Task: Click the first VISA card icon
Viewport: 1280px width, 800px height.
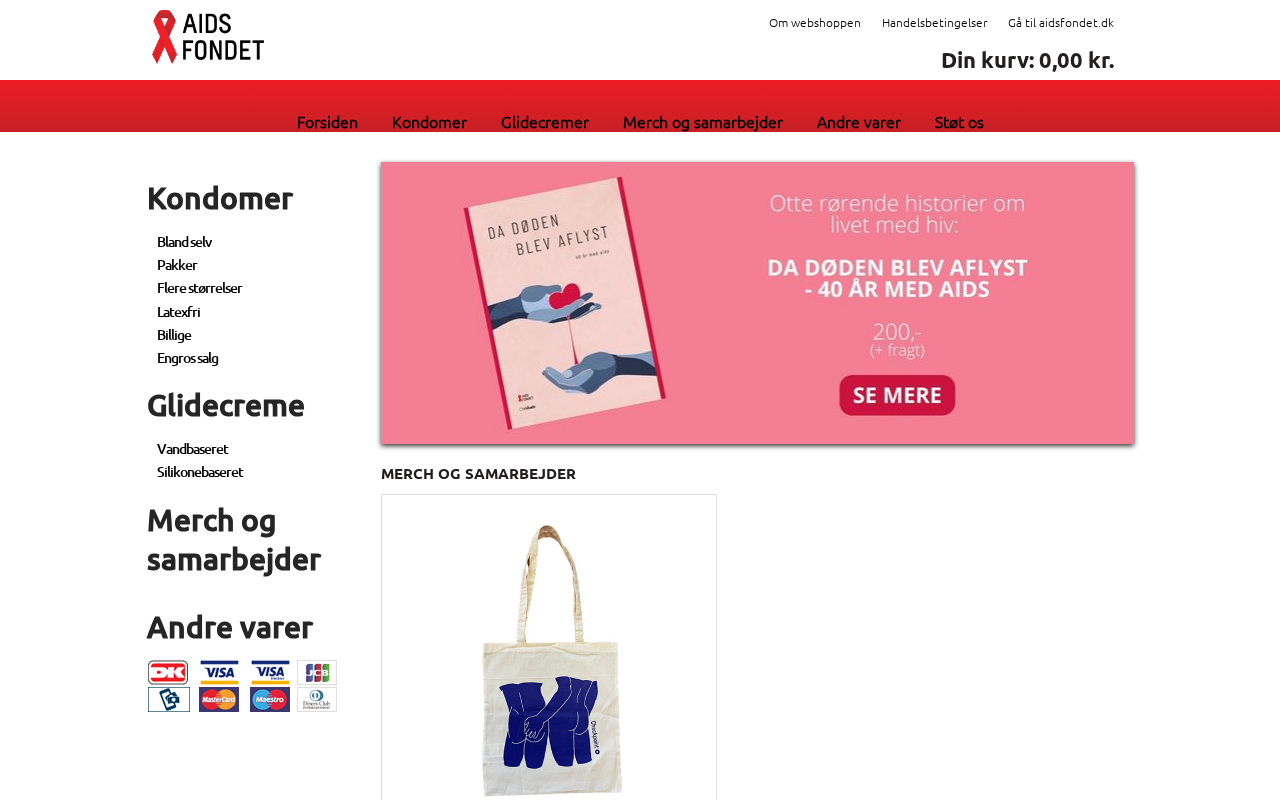Action: tap(219, 673)
